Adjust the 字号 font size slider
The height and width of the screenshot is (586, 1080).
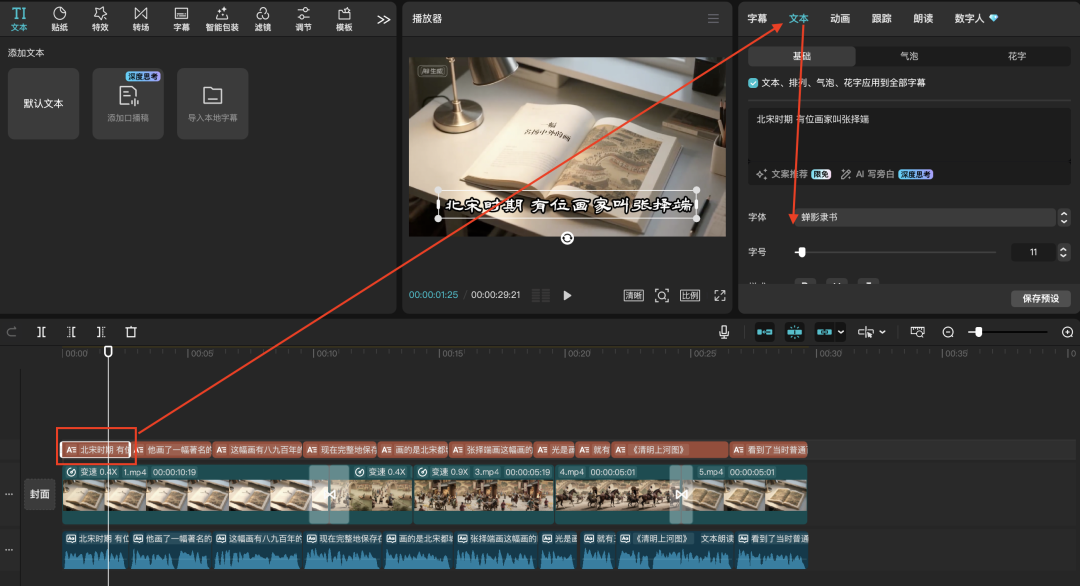point(801,253)
